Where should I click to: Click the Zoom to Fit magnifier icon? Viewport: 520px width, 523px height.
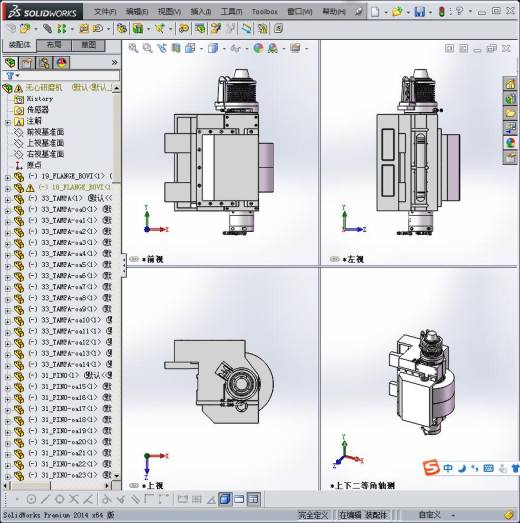point(133,48)
